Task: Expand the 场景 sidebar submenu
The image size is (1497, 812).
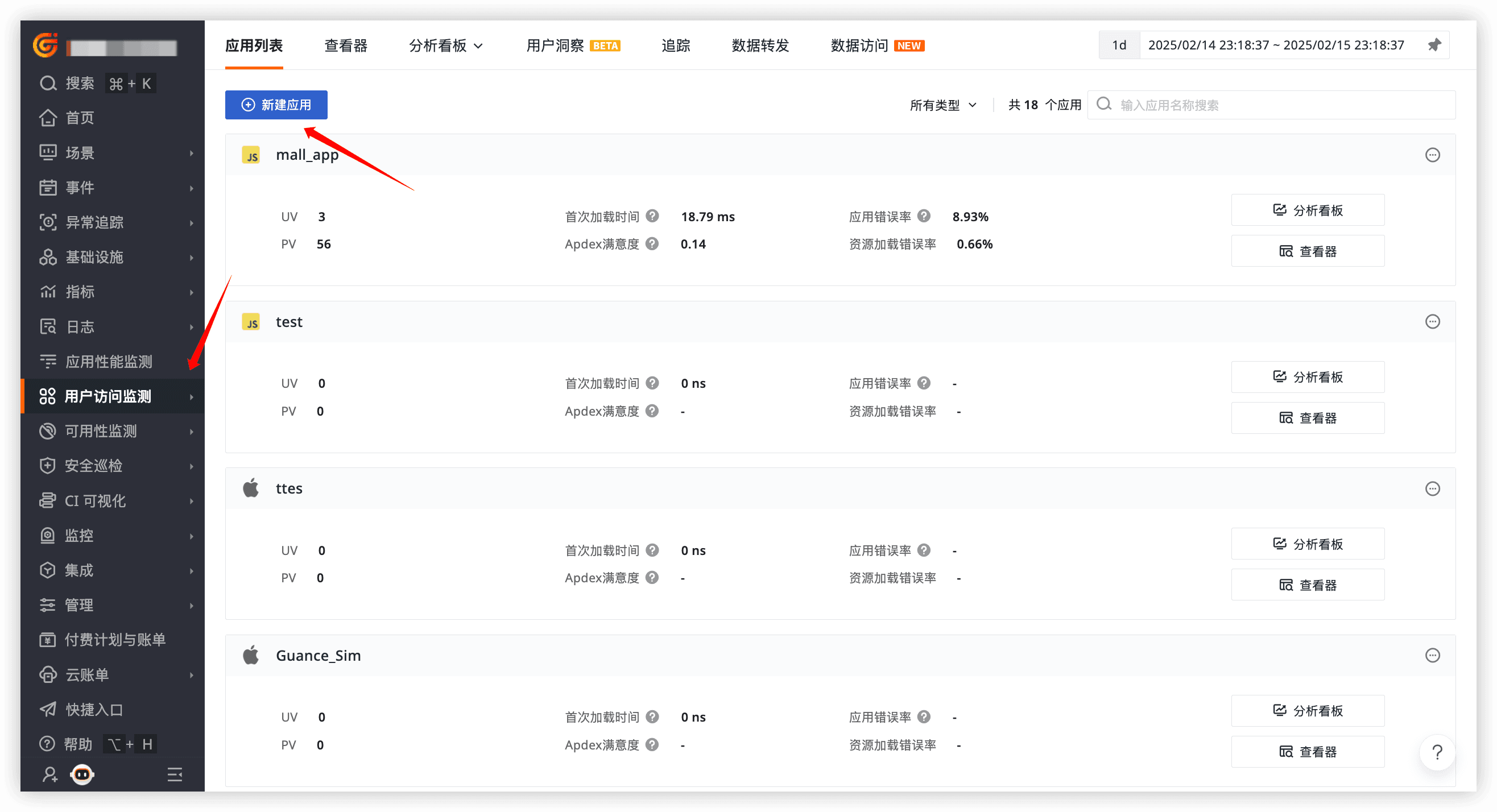Action: click(x=81, y=152)
